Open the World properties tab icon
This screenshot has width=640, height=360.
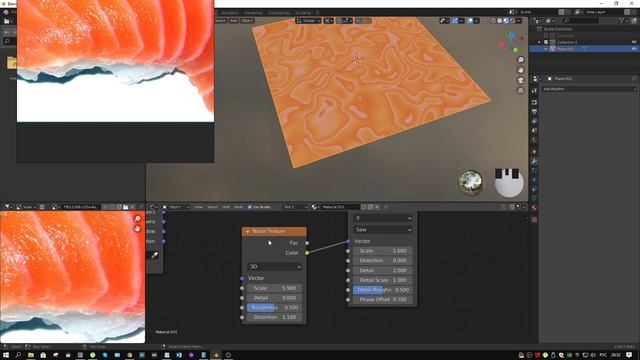pyautogui.click(x=534, y=140)
